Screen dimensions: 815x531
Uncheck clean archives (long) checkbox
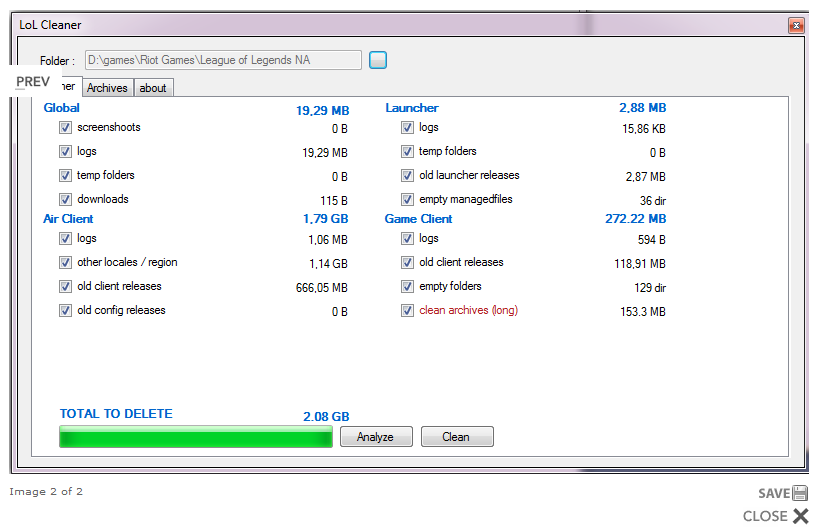[x=407, y=311]
